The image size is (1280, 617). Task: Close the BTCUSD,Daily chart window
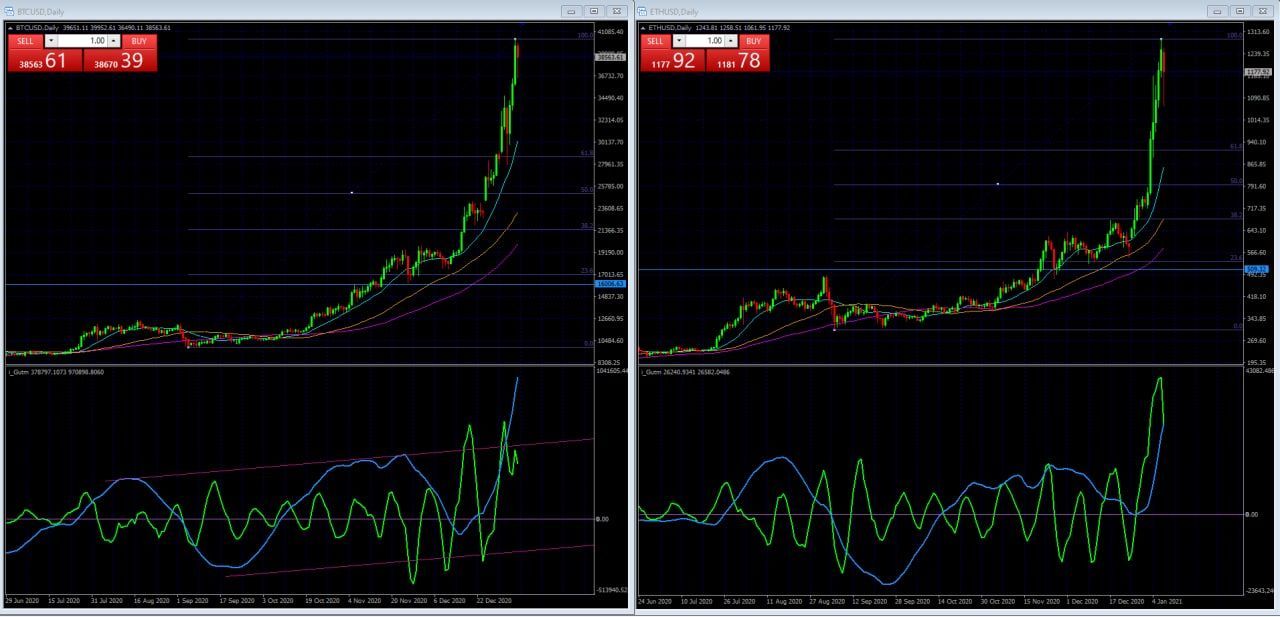pos(618,11)
